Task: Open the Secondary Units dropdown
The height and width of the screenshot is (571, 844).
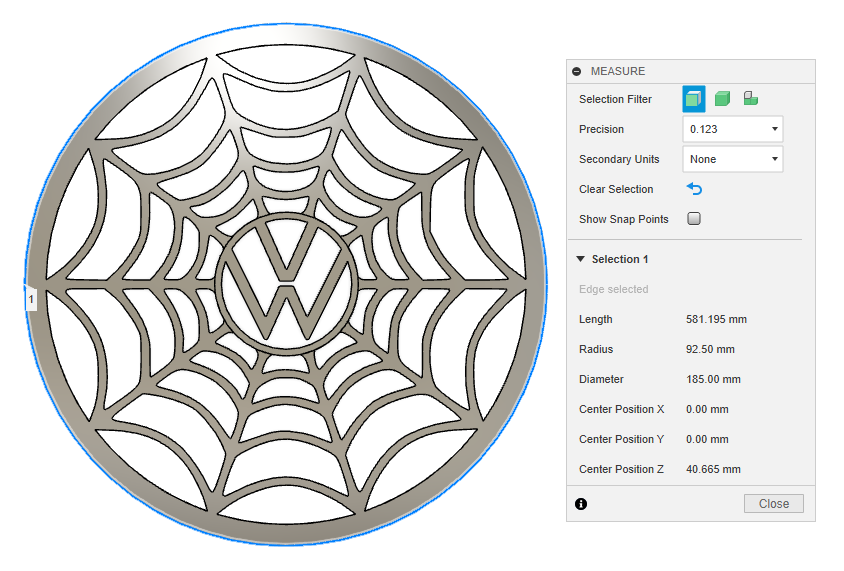Action: 733,159
